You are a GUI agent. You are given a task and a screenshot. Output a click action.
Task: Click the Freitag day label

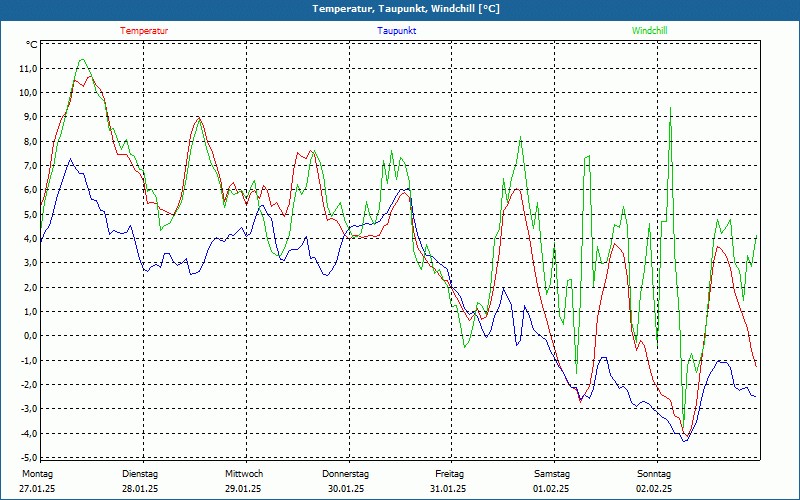tap(449, 474)
